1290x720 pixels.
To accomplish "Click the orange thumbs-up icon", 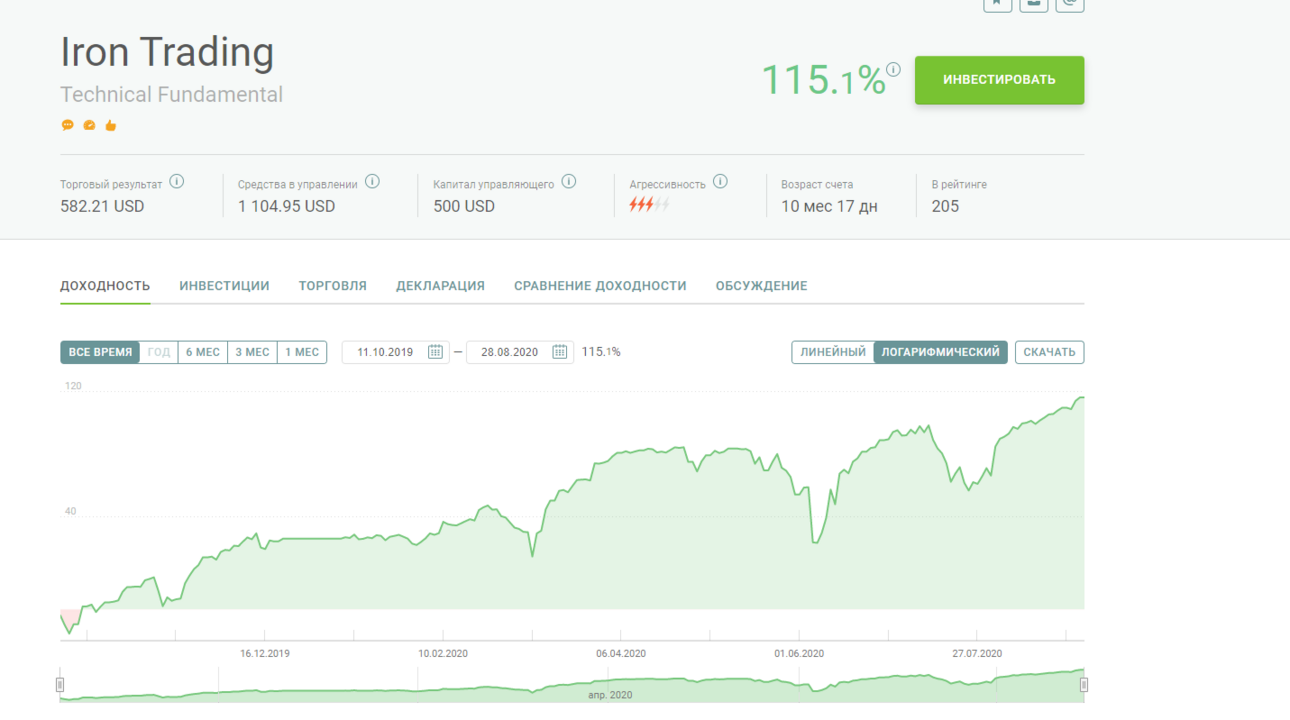I will click(111, 125).
